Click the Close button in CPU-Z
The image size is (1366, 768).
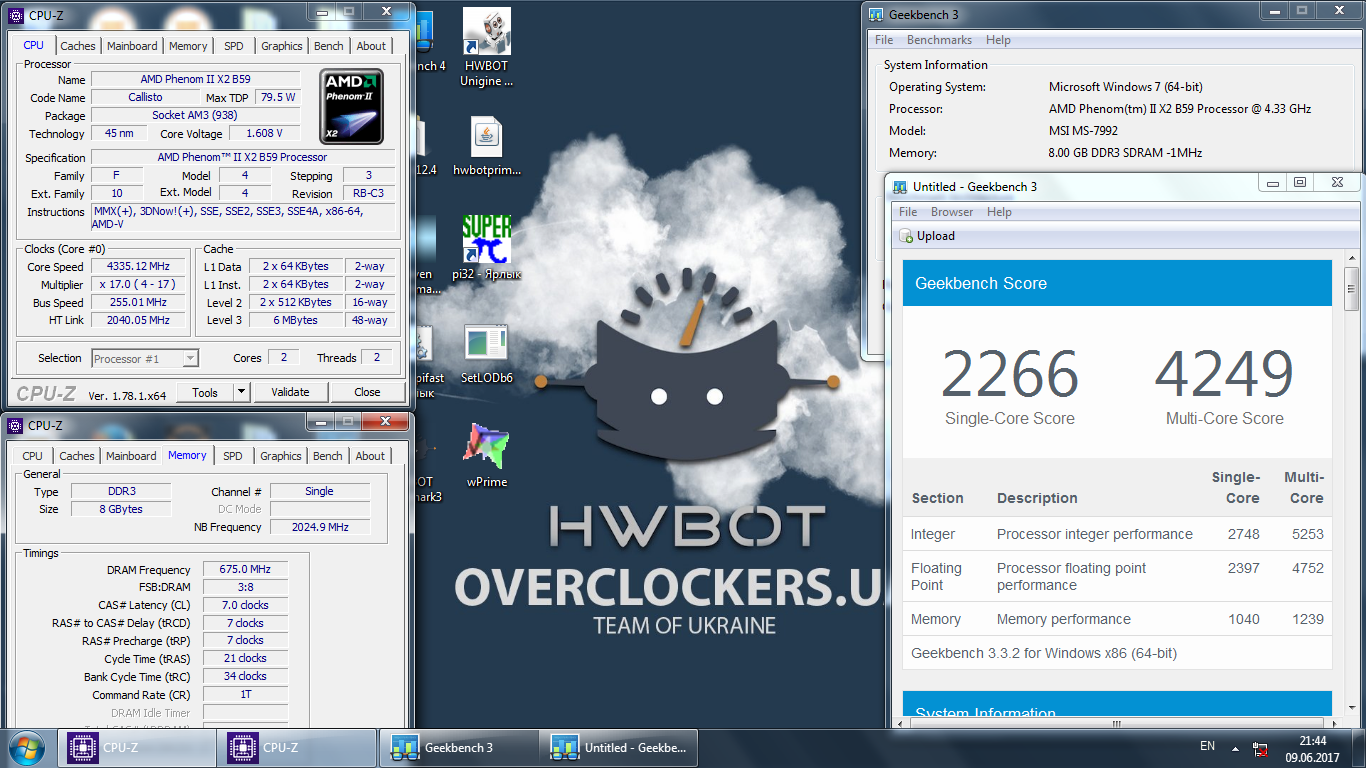point(367,392)
